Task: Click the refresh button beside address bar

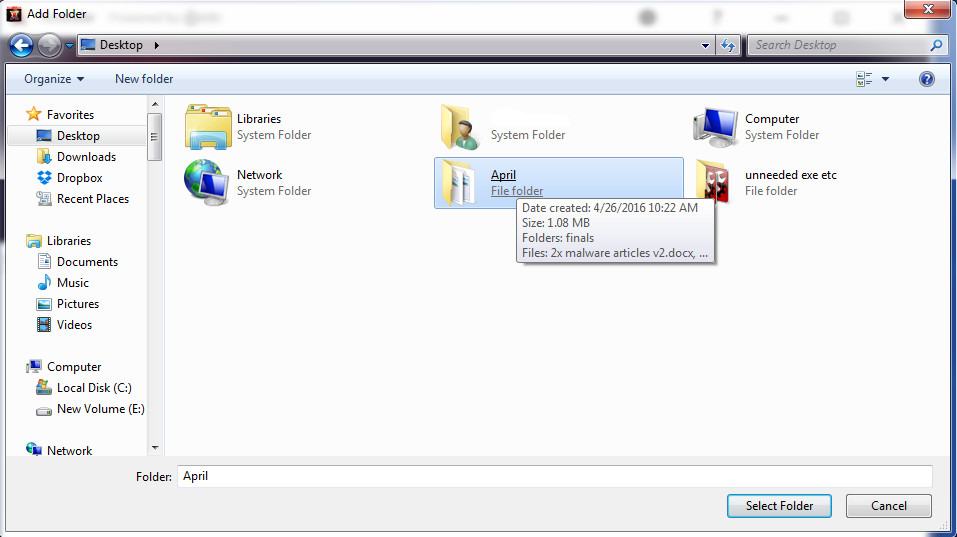Action: pos(728,45)
